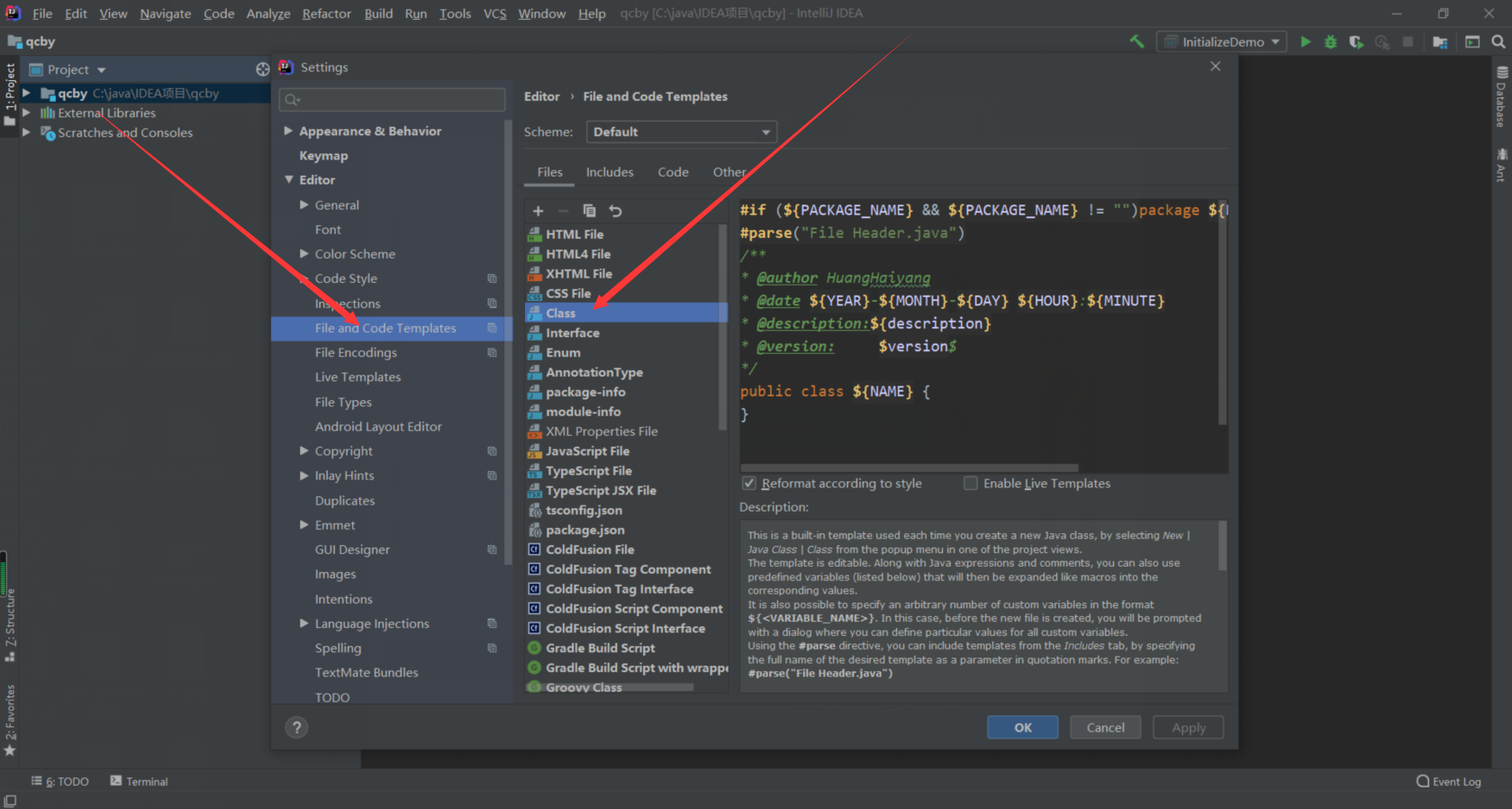Collapse the Editor settings section
1512x809 pixels.
pos(288,179)
